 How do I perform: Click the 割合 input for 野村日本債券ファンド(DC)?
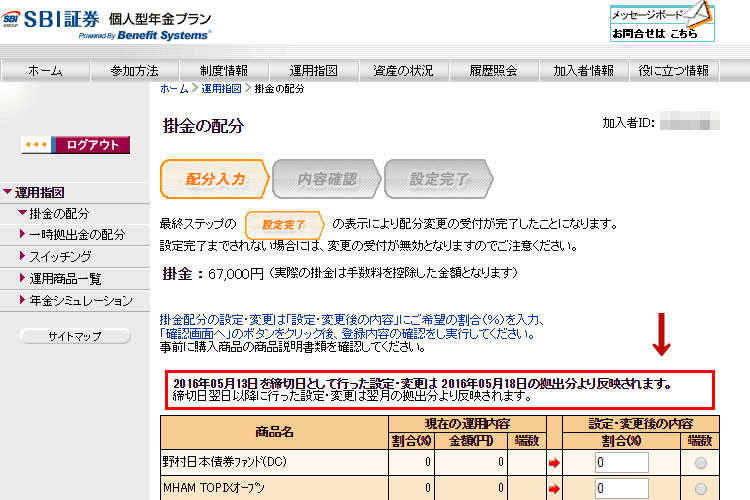pyautogui.click(x=622, y=462)
